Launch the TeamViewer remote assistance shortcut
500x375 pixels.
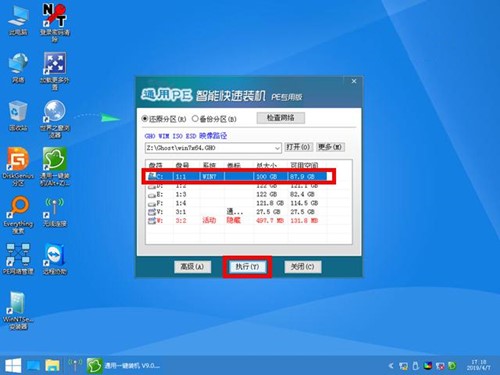[55, 259]
